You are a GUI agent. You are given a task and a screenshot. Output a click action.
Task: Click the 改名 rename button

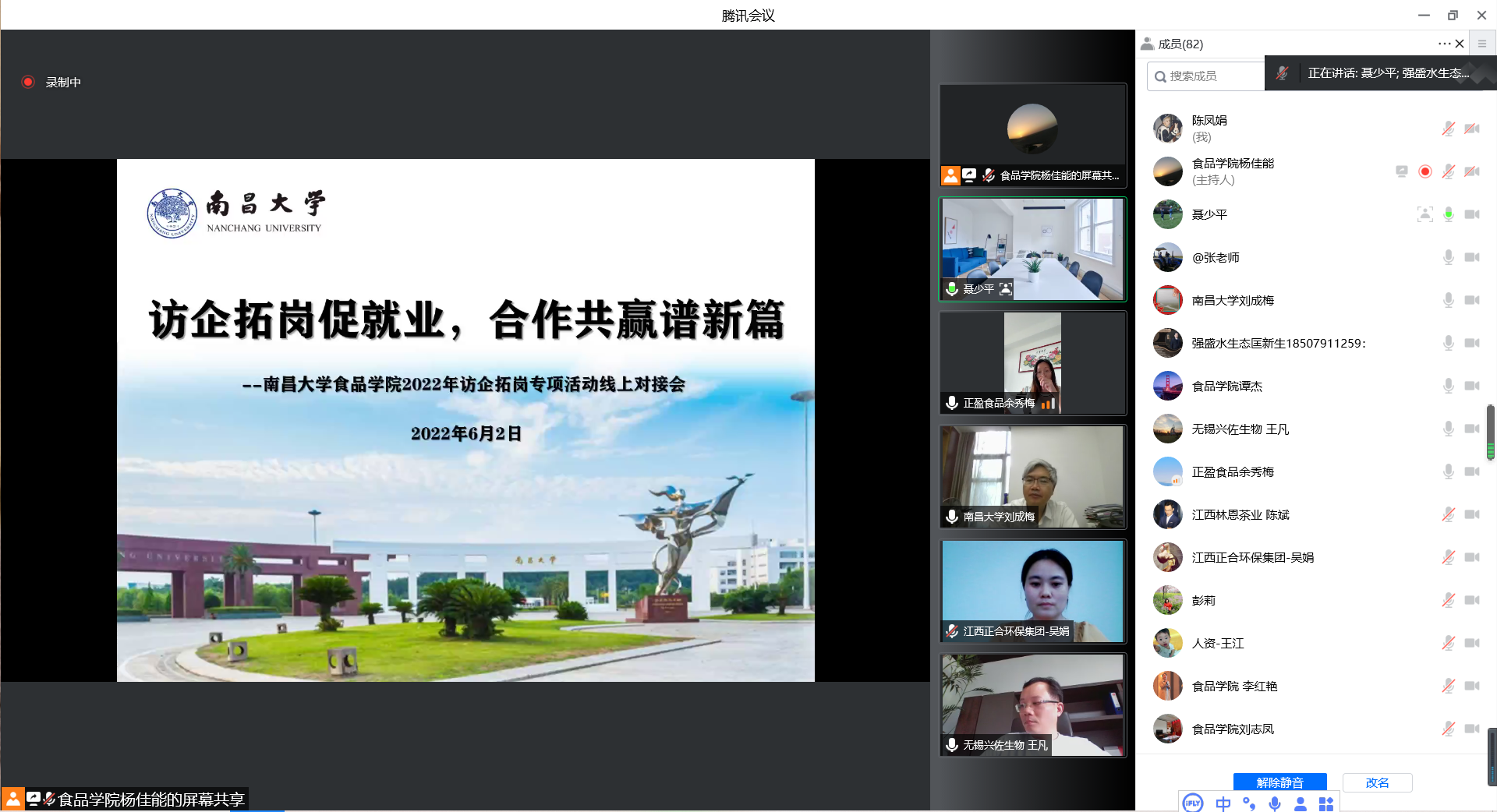pos(1377,782)
